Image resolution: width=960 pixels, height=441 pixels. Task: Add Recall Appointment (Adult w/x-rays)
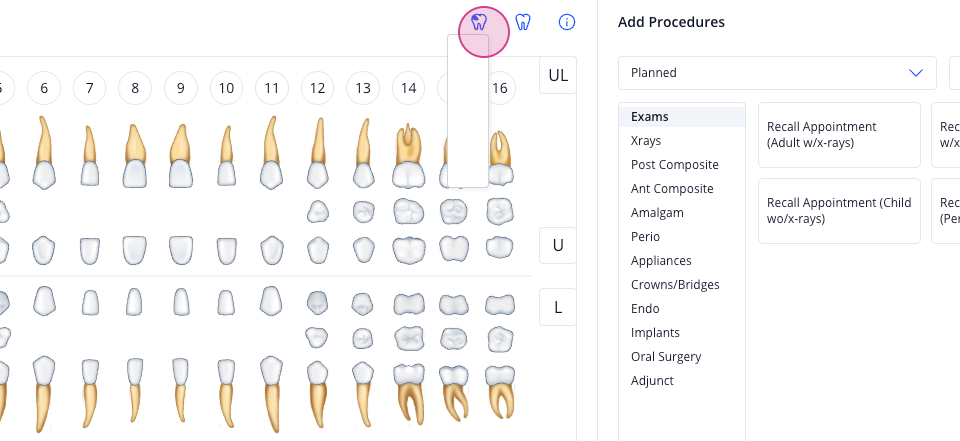(839, 135)
